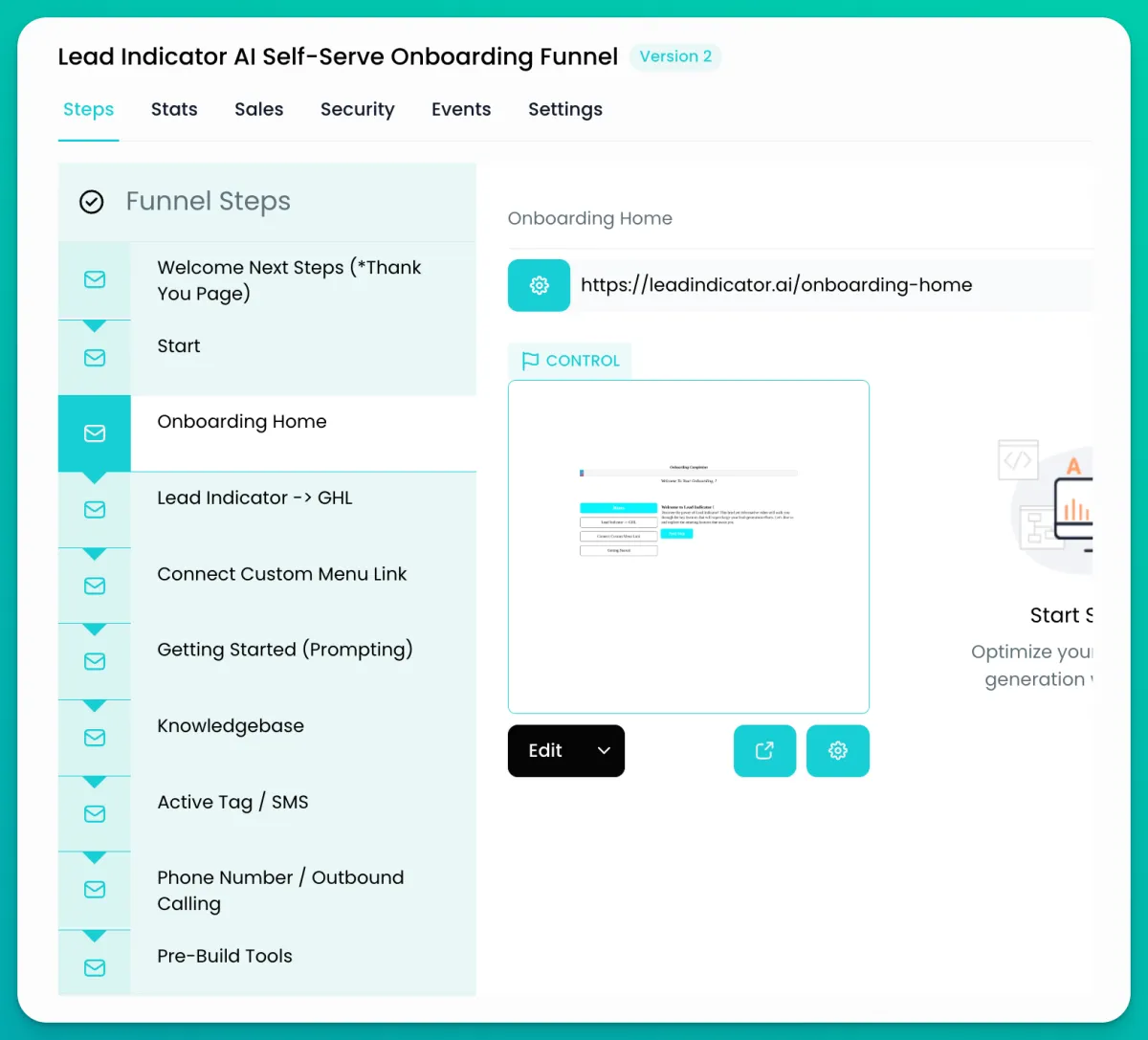
Task: Open the Sales tab
Action: tap(259, 110)
